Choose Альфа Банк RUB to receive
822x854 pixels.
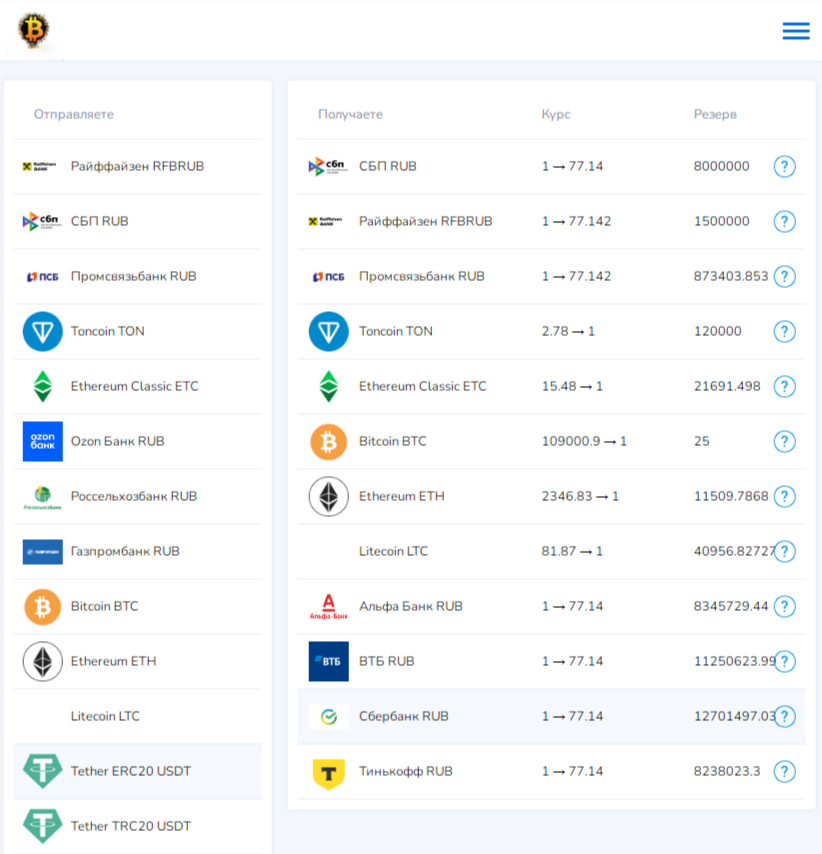coord(551,606)
